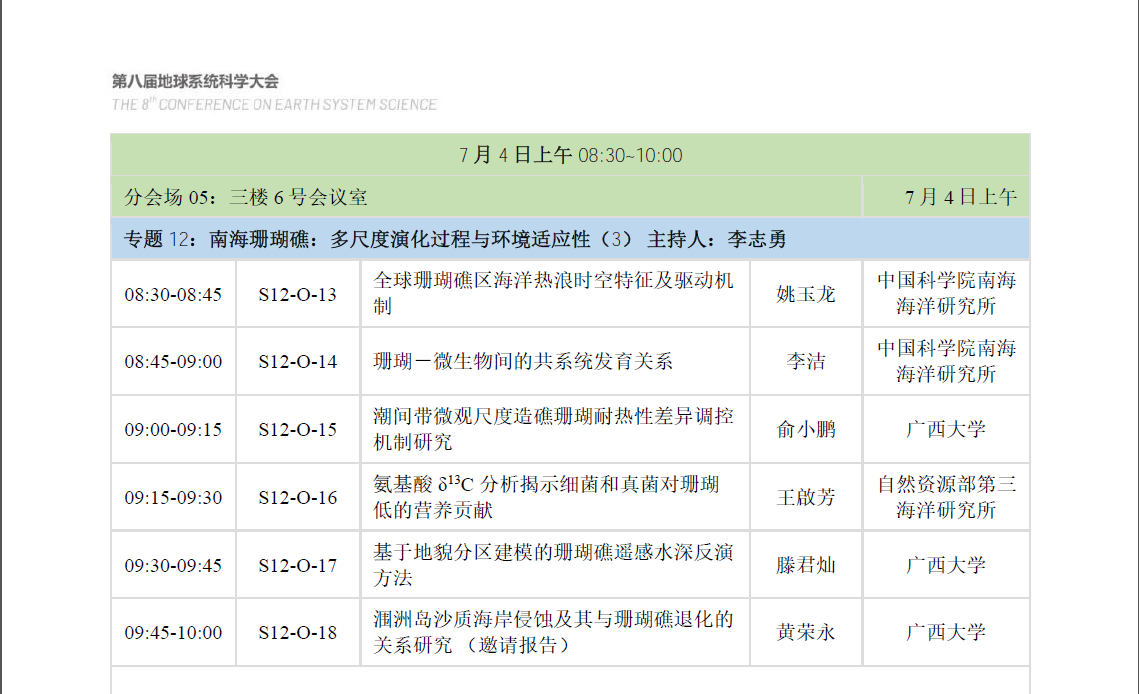Image resolution: width=1139 pixels, height=694 pixels.
Task: Click talk title '珊瑚－微生物间的共系统发育关系'
Action: (523, 362)
